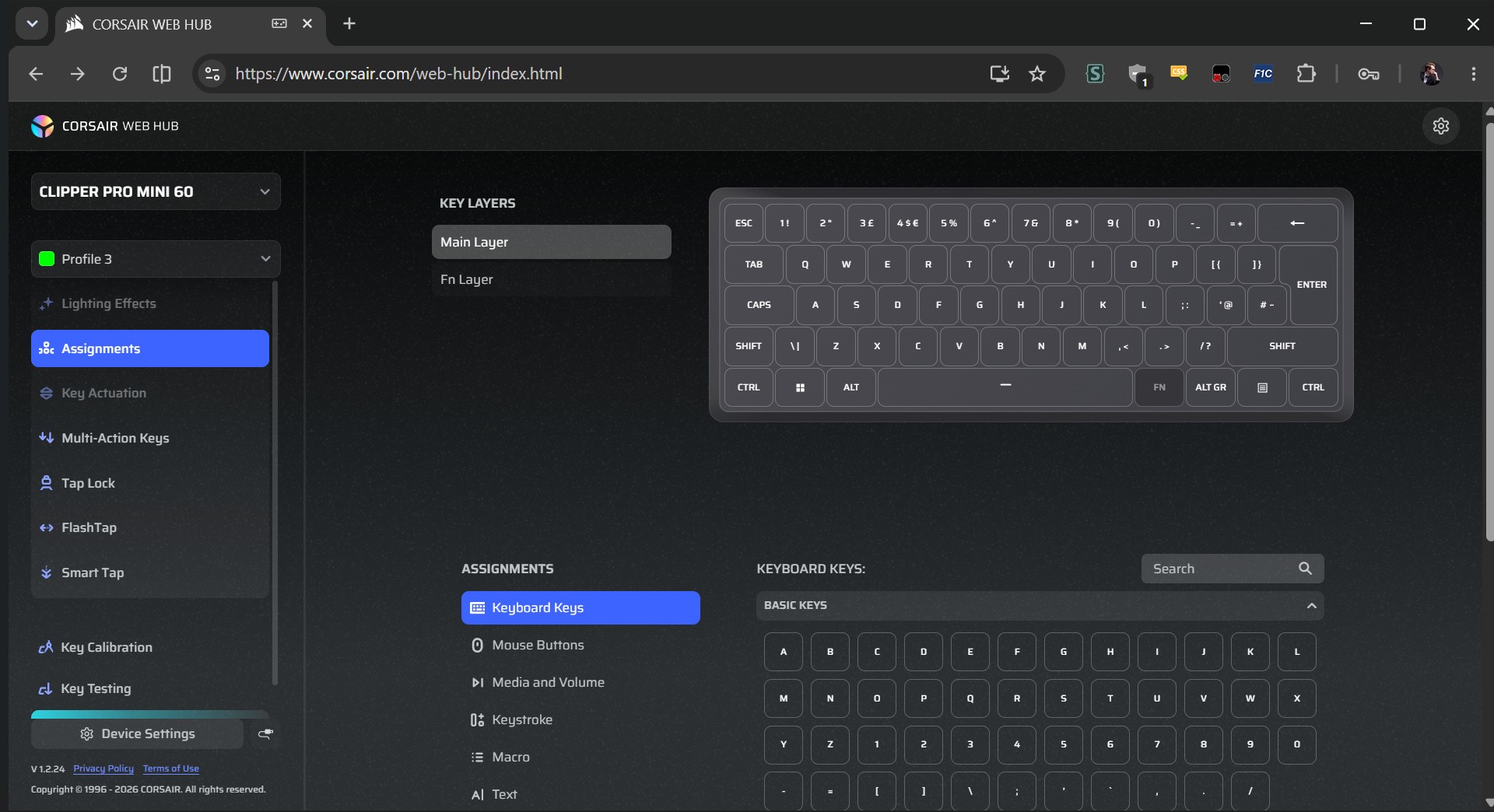Click the yellow CSS extension icon
Screen dimensions: 1494x812
[x=1179, y=74]
